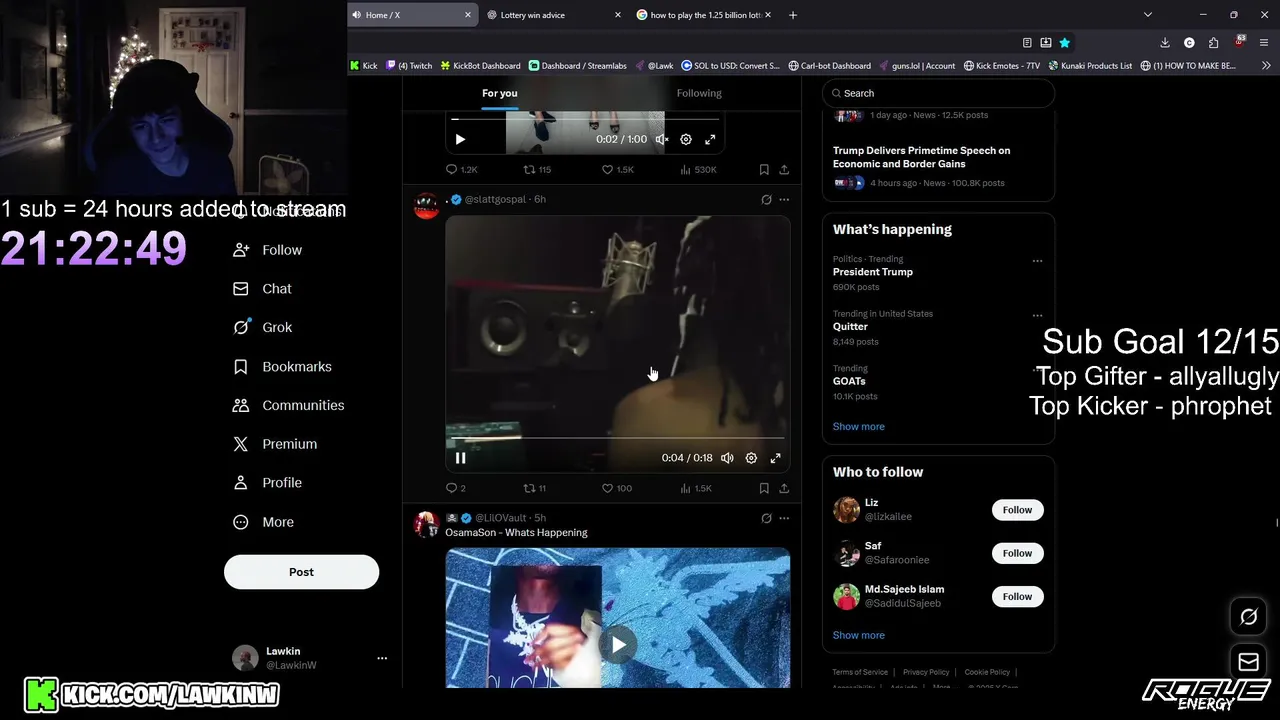View the 530K views of the top post
This screenshot has width=1280, height=720.
coord(698,170)
